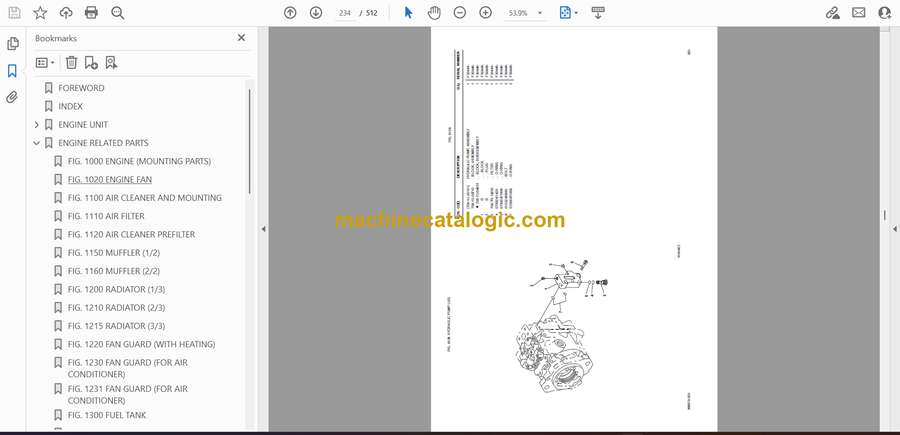
Task: Click the share link icon
Action: point(833,13)
